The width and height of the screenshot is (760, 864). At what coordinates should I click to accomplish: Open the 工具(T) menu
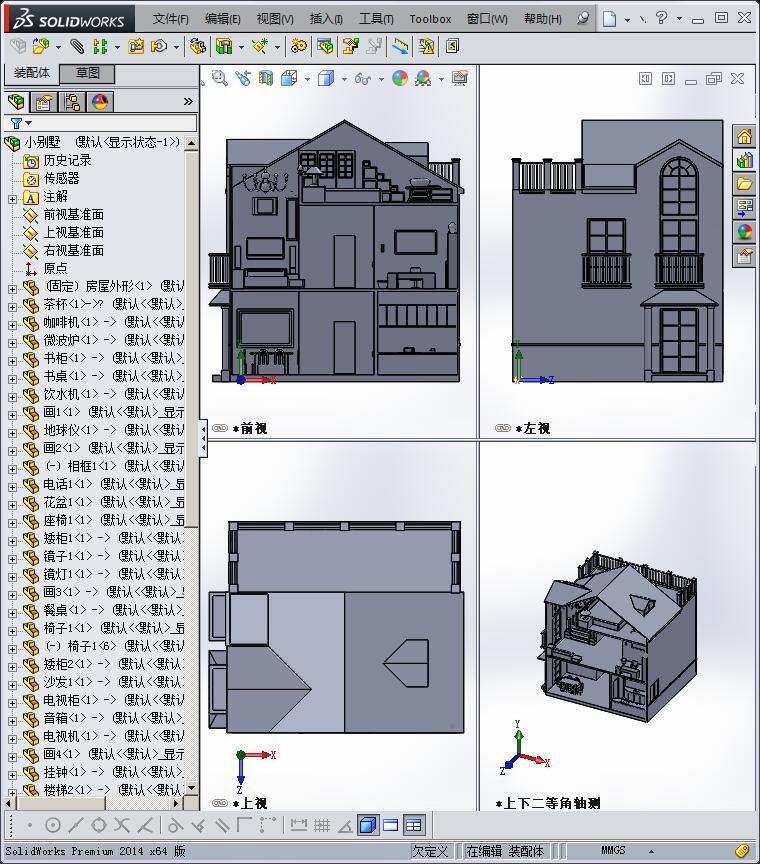coord(376,19)
